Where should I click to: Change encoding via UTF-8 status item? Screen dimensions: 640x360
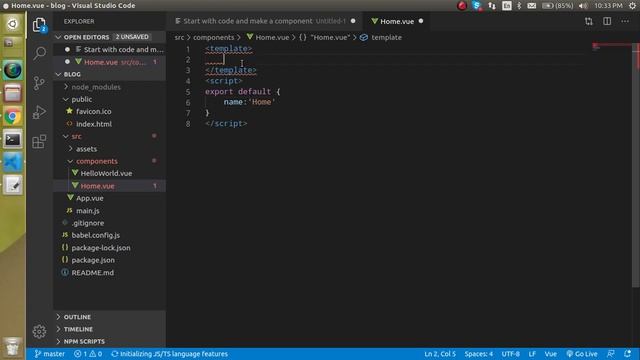click(x=511, y=354)
